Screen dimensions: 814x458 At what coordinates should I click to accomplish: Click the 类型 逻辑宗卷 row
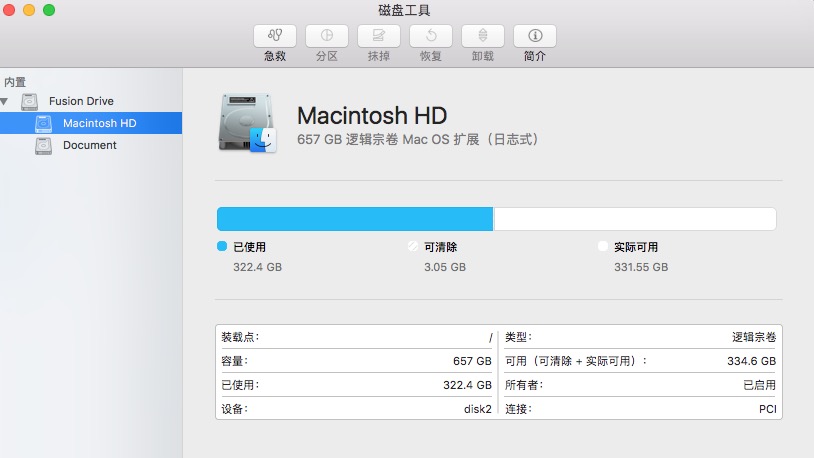(641, 337)
